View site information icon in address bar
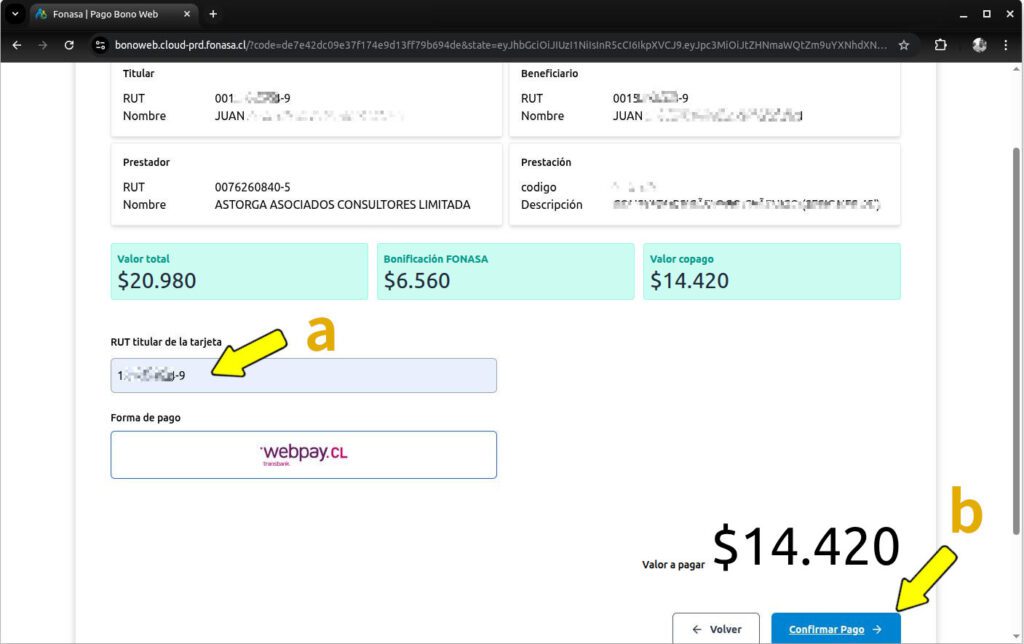The image size is (1024, 644). click(x=100, y=45)
